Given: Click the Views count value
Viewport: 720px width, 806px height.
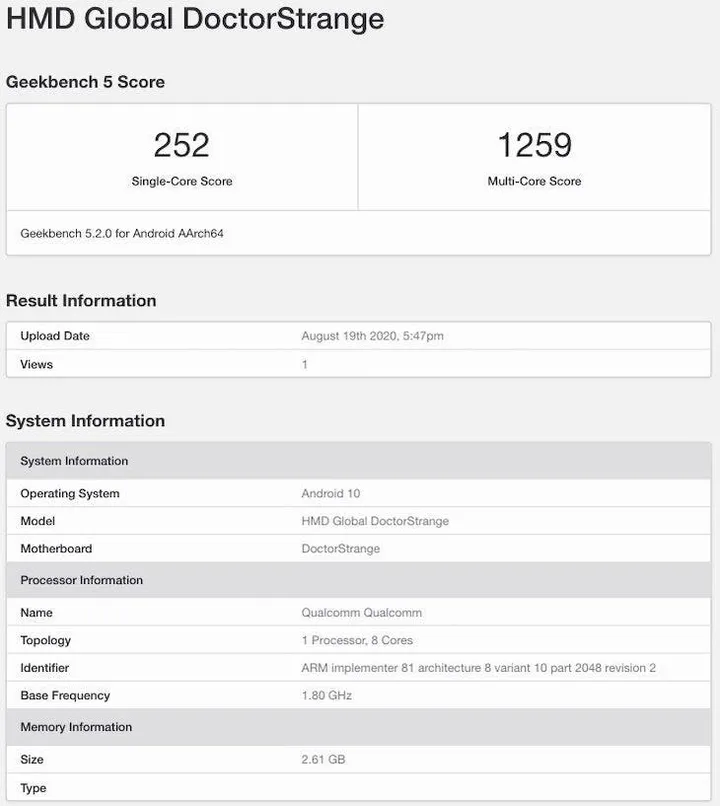Looking at the screenshot, I should click(x=305, y=364).
